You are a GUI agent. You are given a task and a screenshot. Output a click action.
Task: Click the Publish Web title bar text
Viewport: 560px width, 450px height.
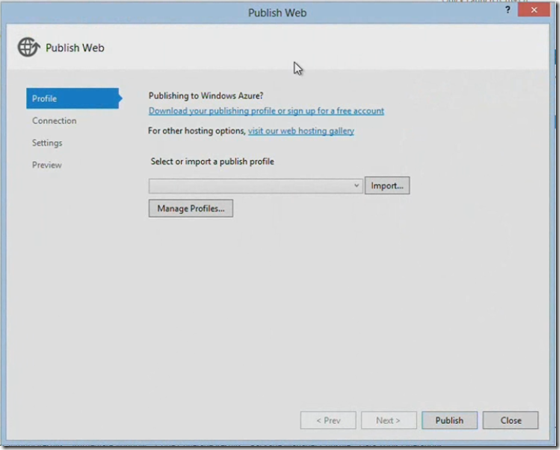(x=277, y=13)
